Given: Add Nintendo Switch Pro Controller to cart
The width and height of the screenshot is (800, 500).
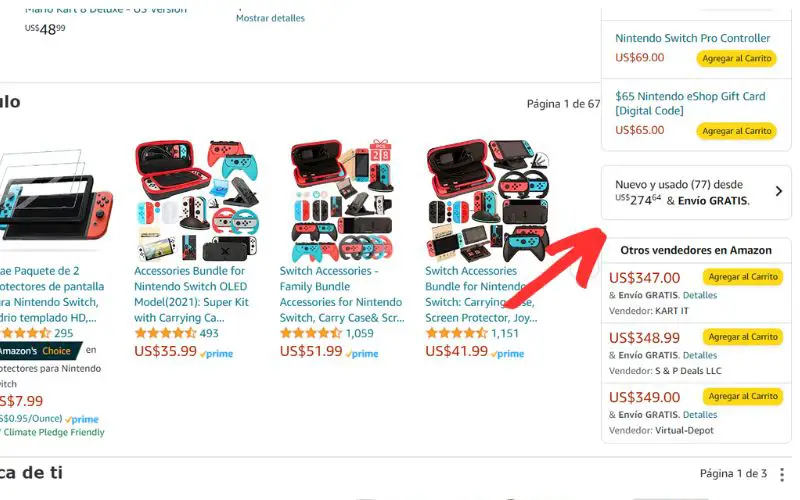Looking at the screenshot, I should (x=737, y=58).
